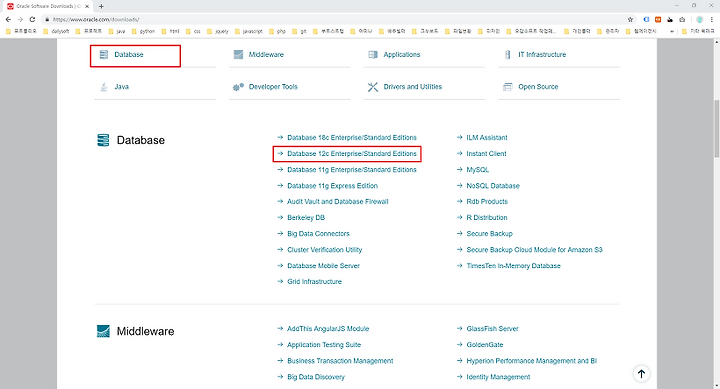Open a new browser tab
This screenshot has width=720, height=389.
101,6
